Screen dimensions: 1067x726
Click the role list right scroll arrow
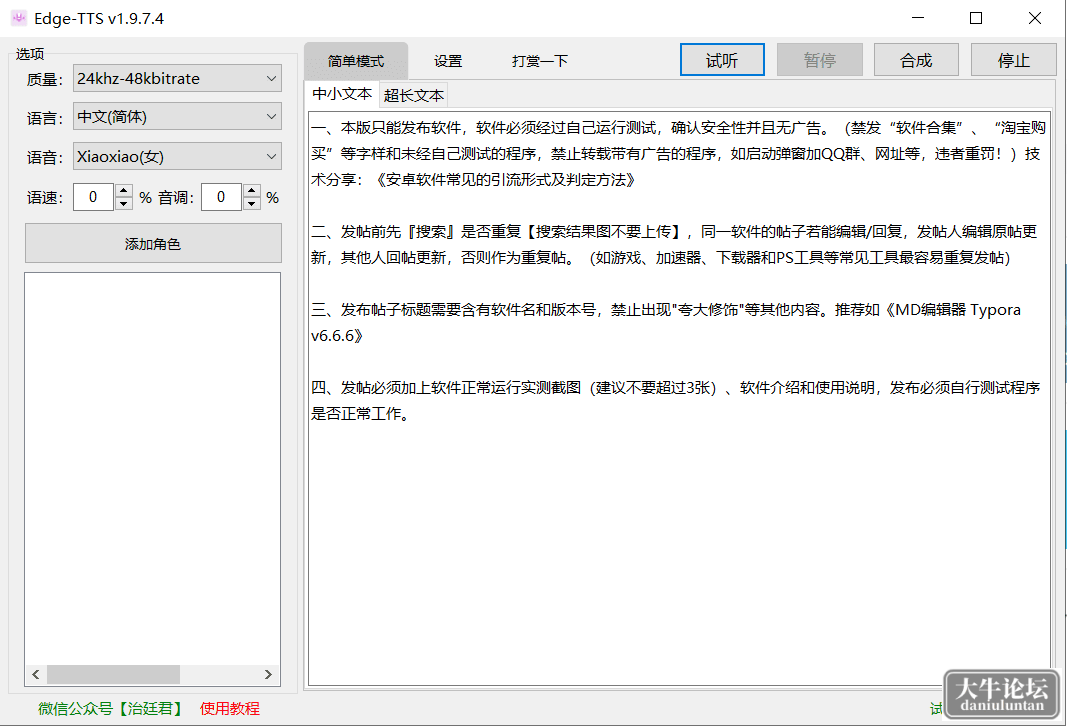click(x=268, y=674)
